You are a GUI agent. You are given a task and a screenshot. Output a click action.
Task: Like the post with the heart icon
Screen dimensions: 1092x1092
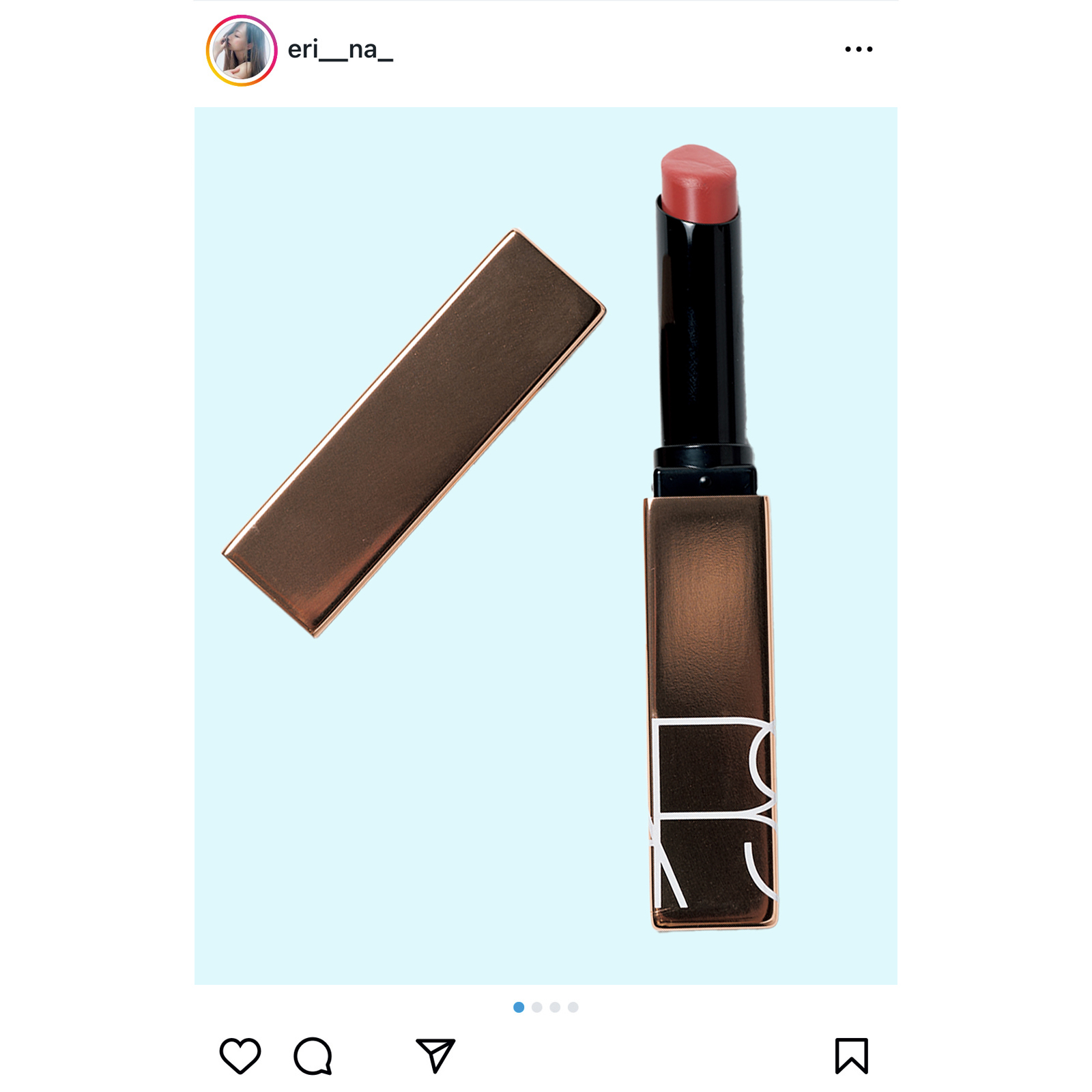pyautogui.click(x=240, y=1055)
